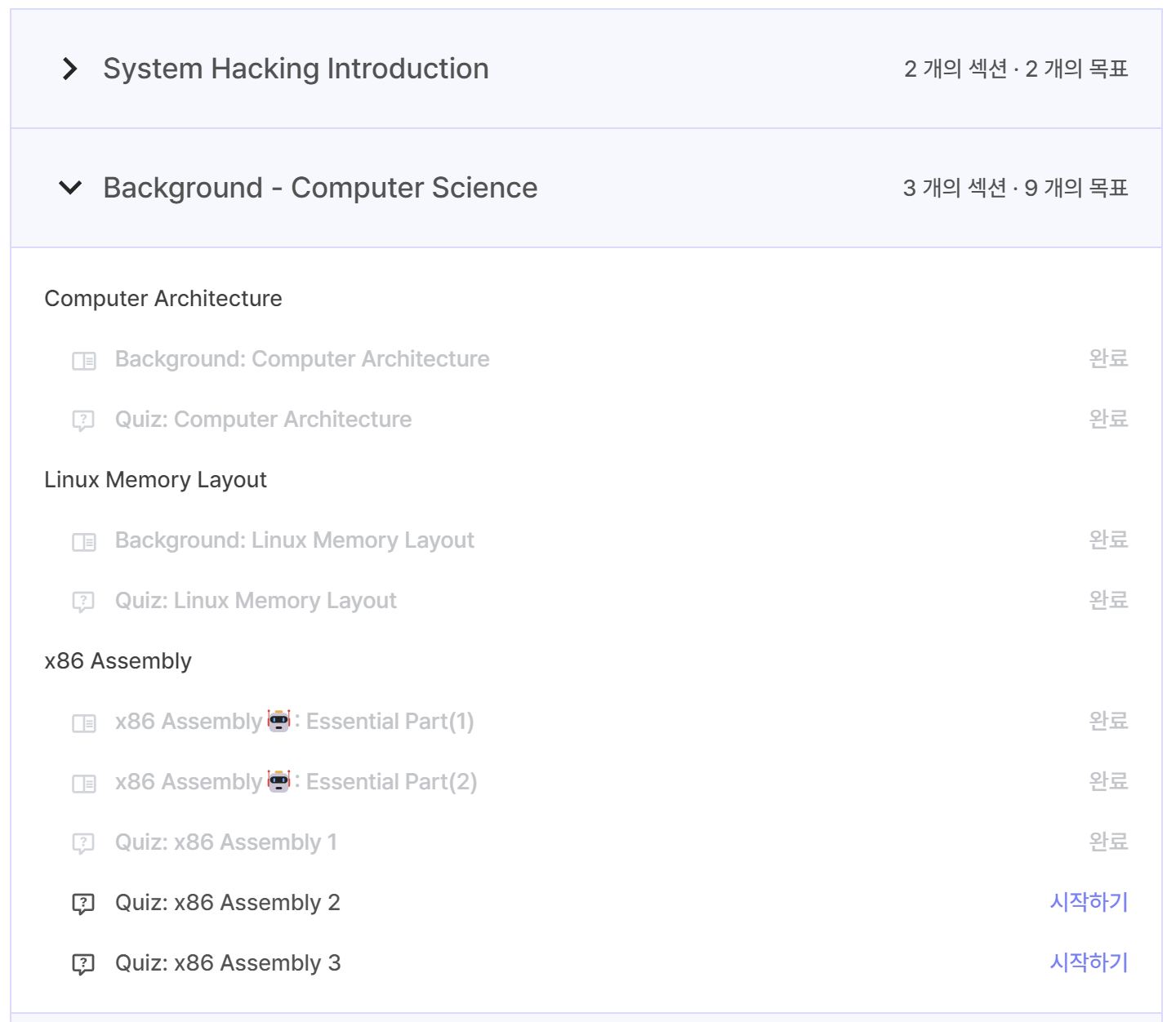Open Quiz: x86 Assembly 1

[226, 842]
